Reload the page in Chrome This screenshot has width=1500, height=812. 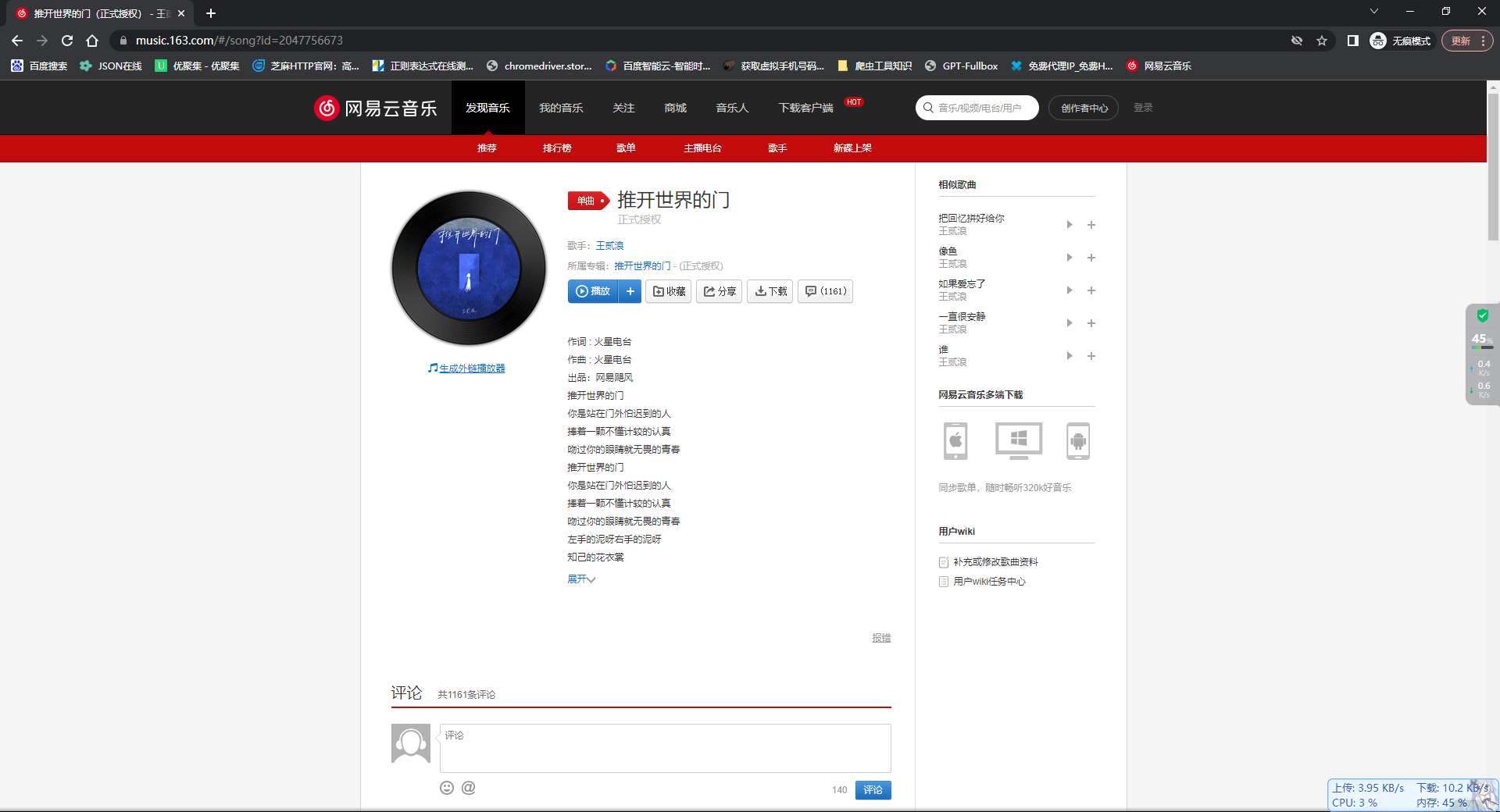pyautogui.click(x=67, y=41)
